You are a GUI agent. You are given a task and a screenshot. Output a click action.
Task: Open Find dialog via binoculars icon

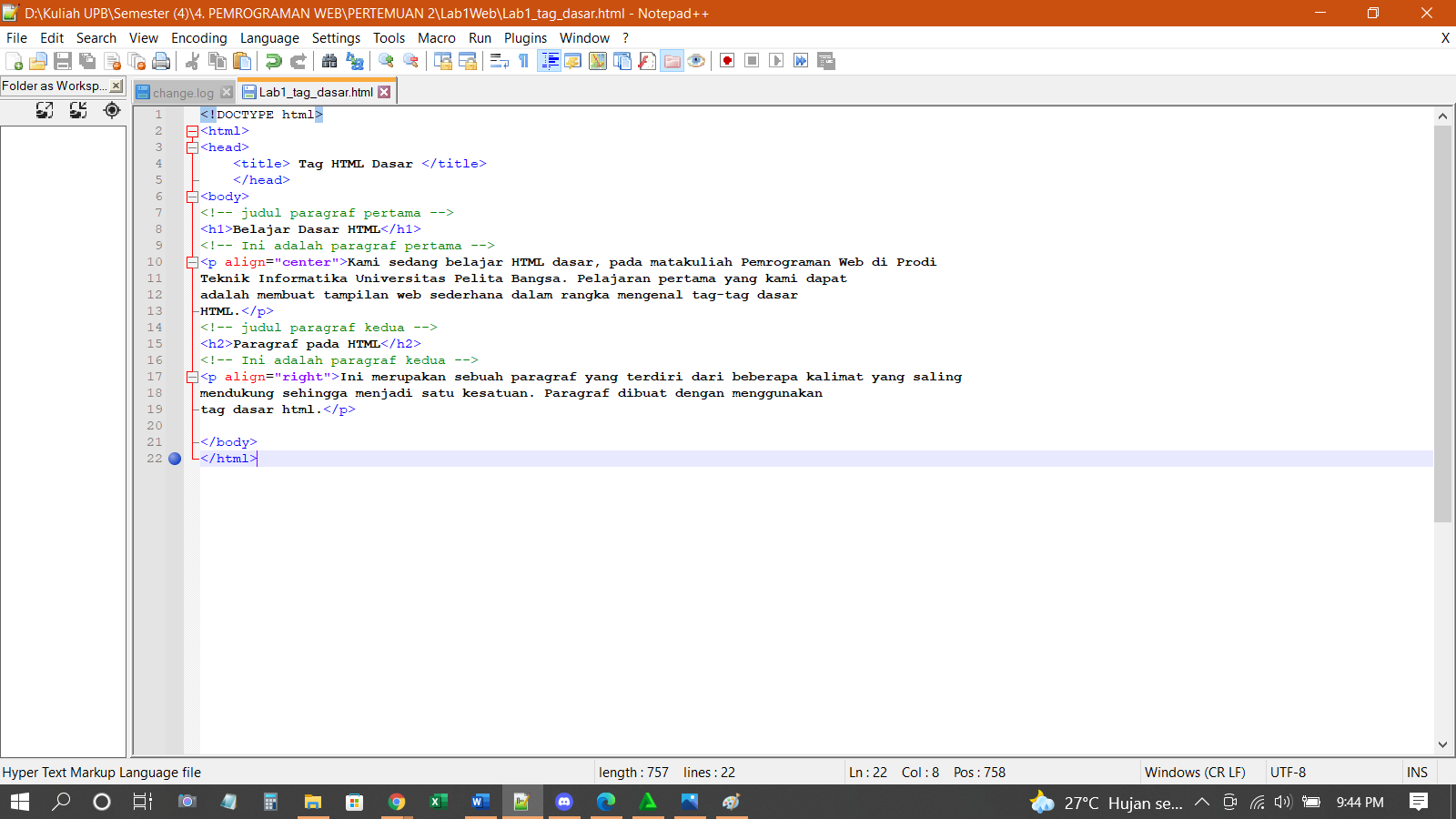(x=329, y=61)
